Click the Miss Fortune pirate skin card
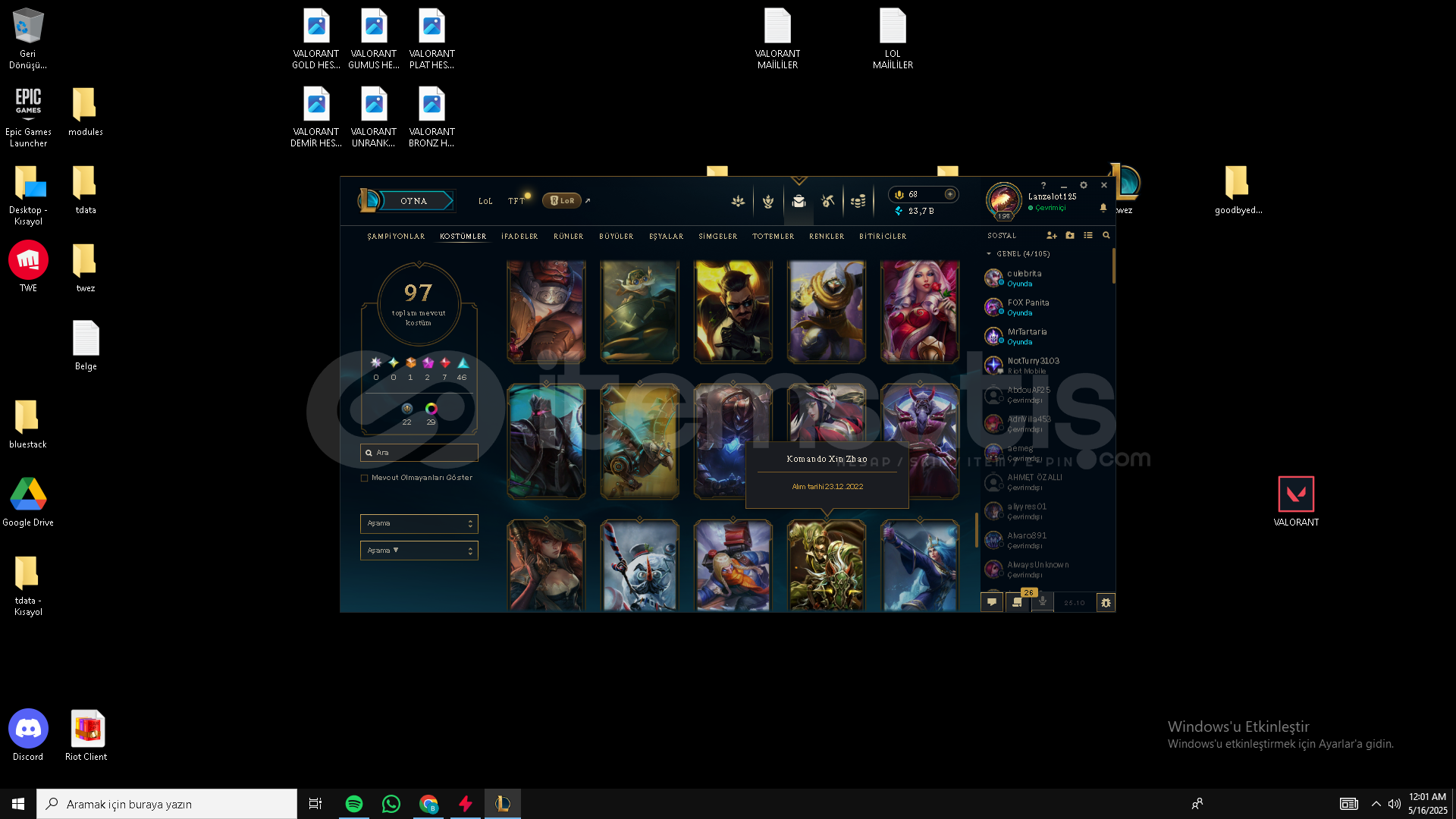The image size is (1456, 819). [x=546, y=566]
